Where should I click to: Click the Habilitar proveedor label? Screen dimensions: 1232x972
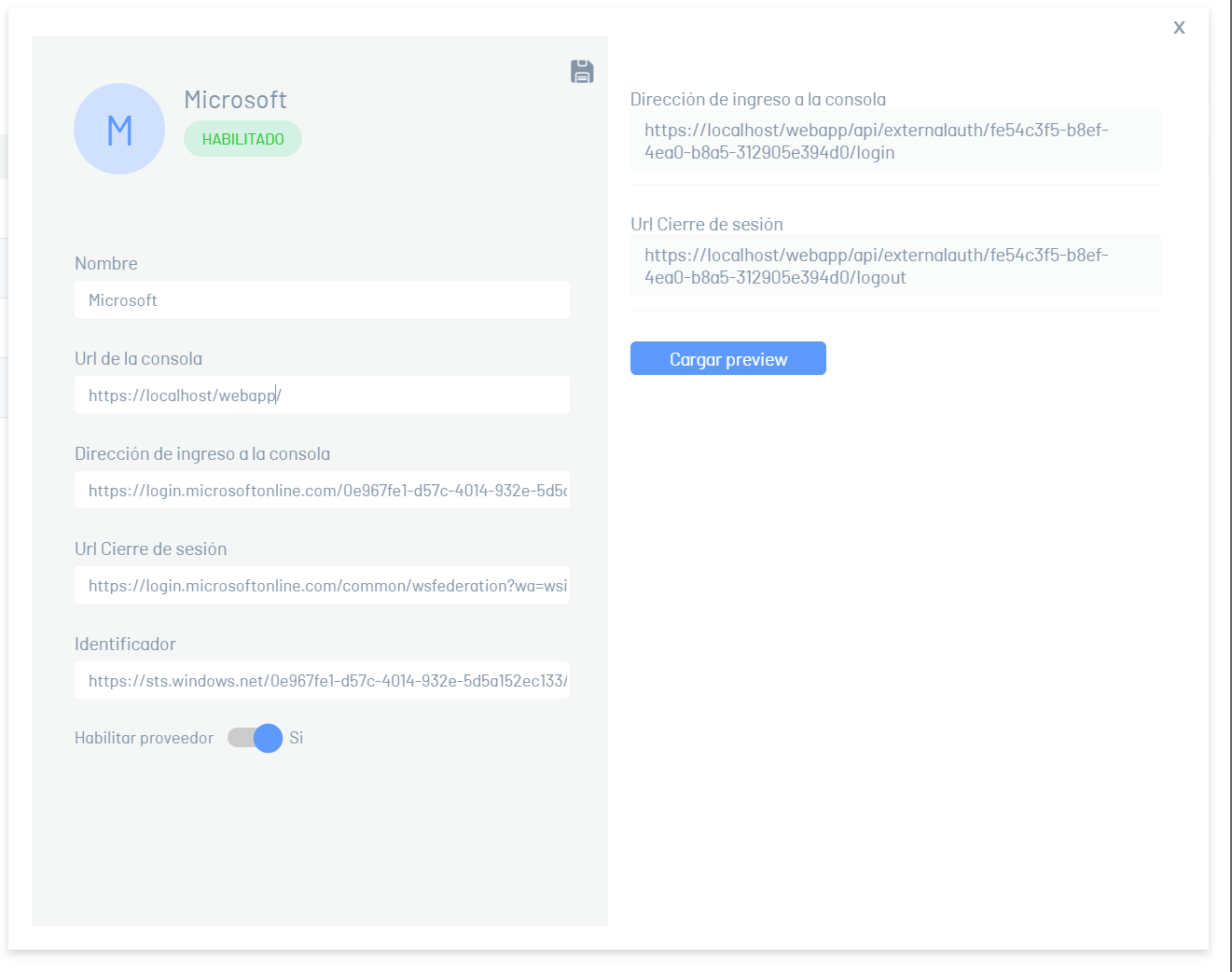144,738
